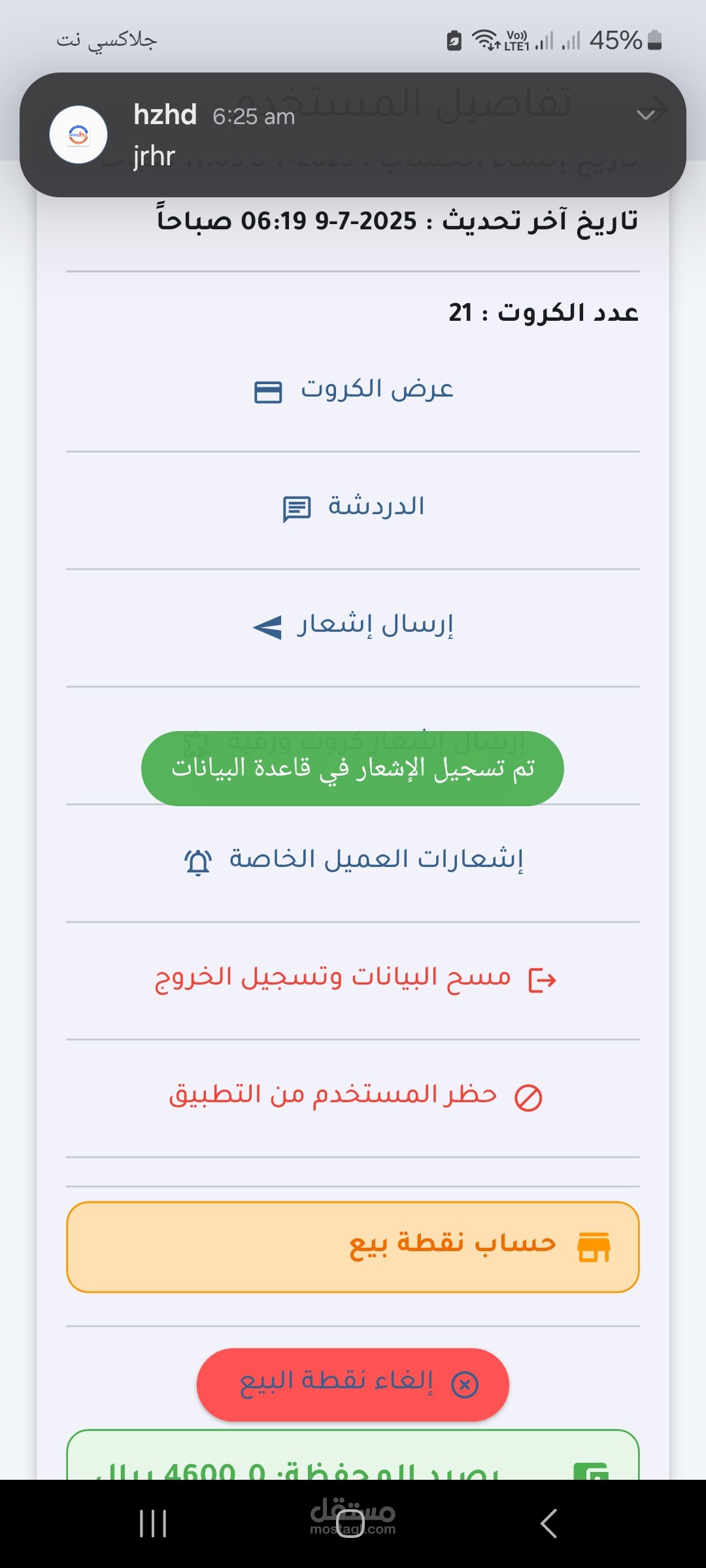Tap the red logout icon beside مسح البيانات
Screen dimensions: 706x1568
click(542, 980)
